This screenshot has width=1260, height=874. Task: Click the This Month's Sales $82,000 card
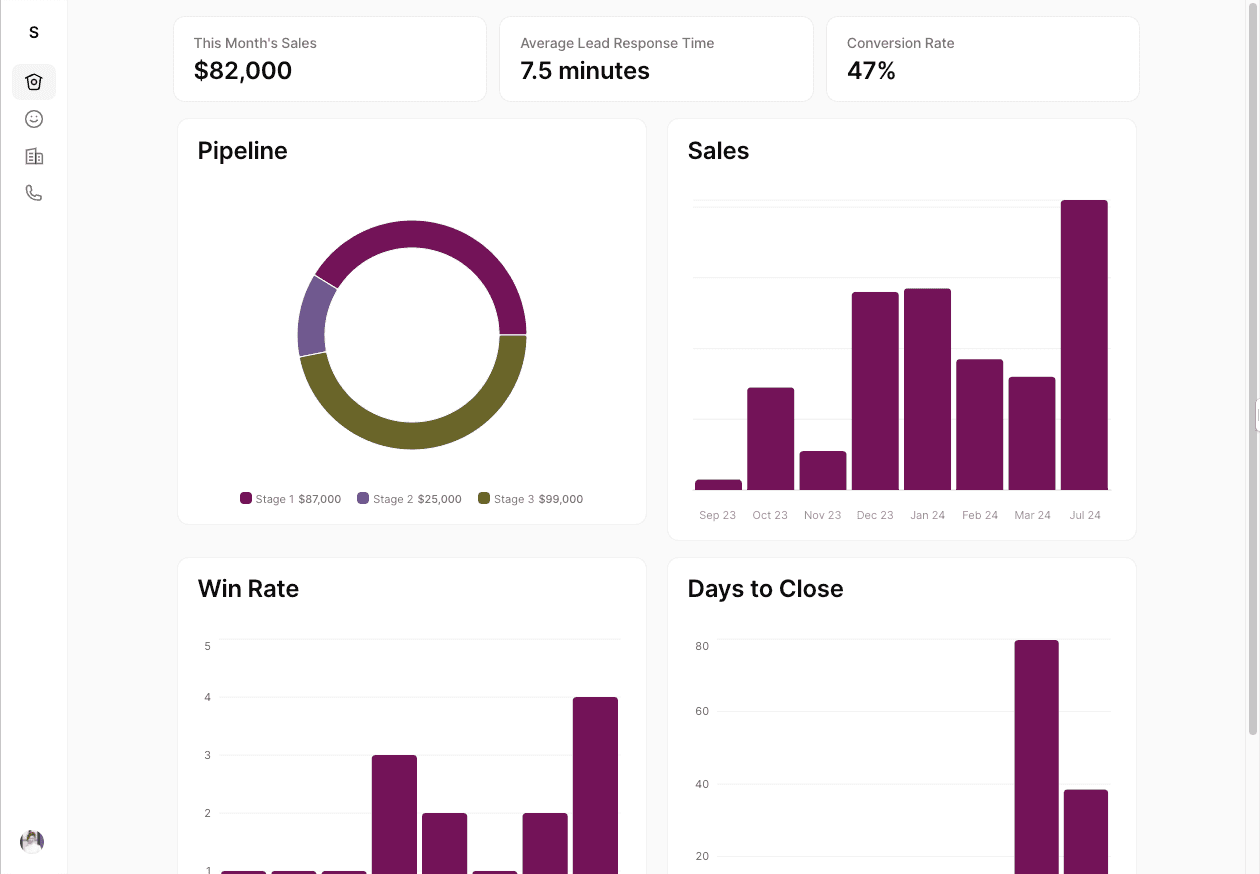point(330,59)
